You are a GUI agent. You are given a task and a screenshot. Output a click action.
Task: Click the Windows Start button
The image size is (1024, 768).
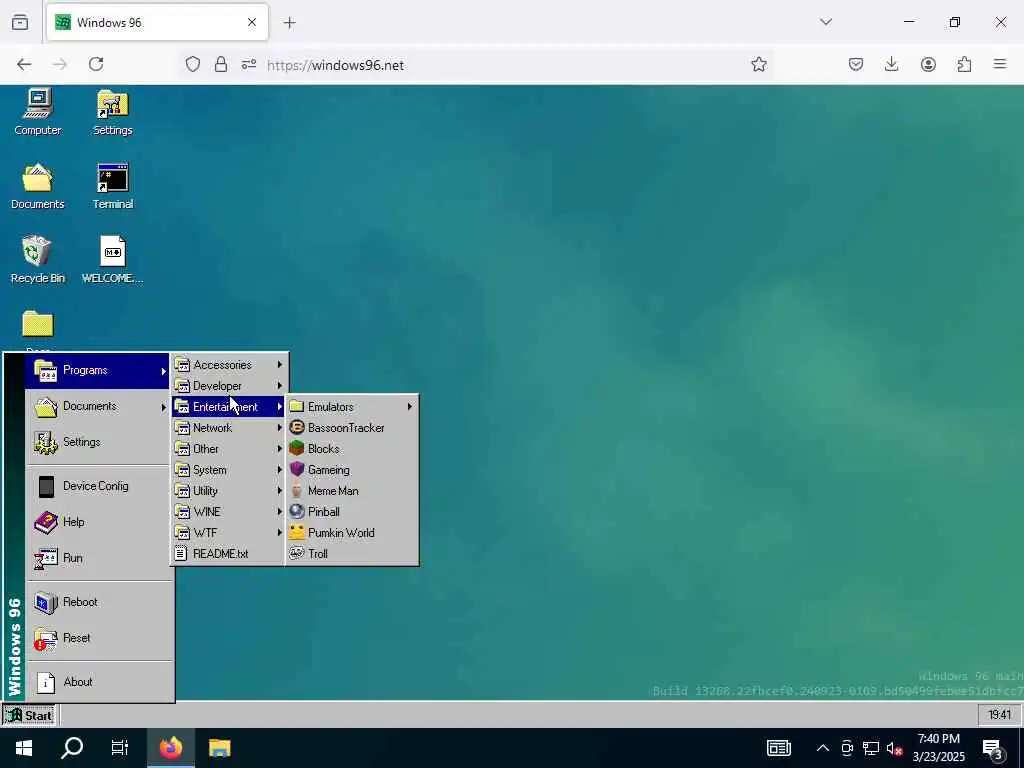pos(24,748)
